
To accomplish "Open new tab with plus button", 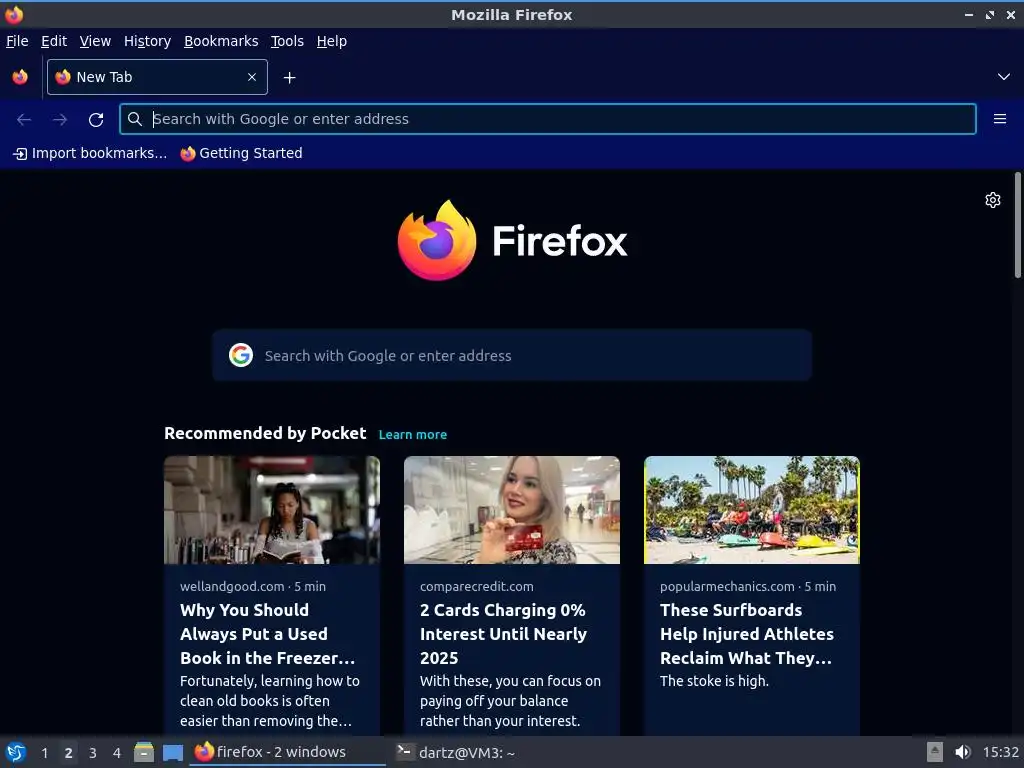I will pyautogui.click(x=289, y=78).
